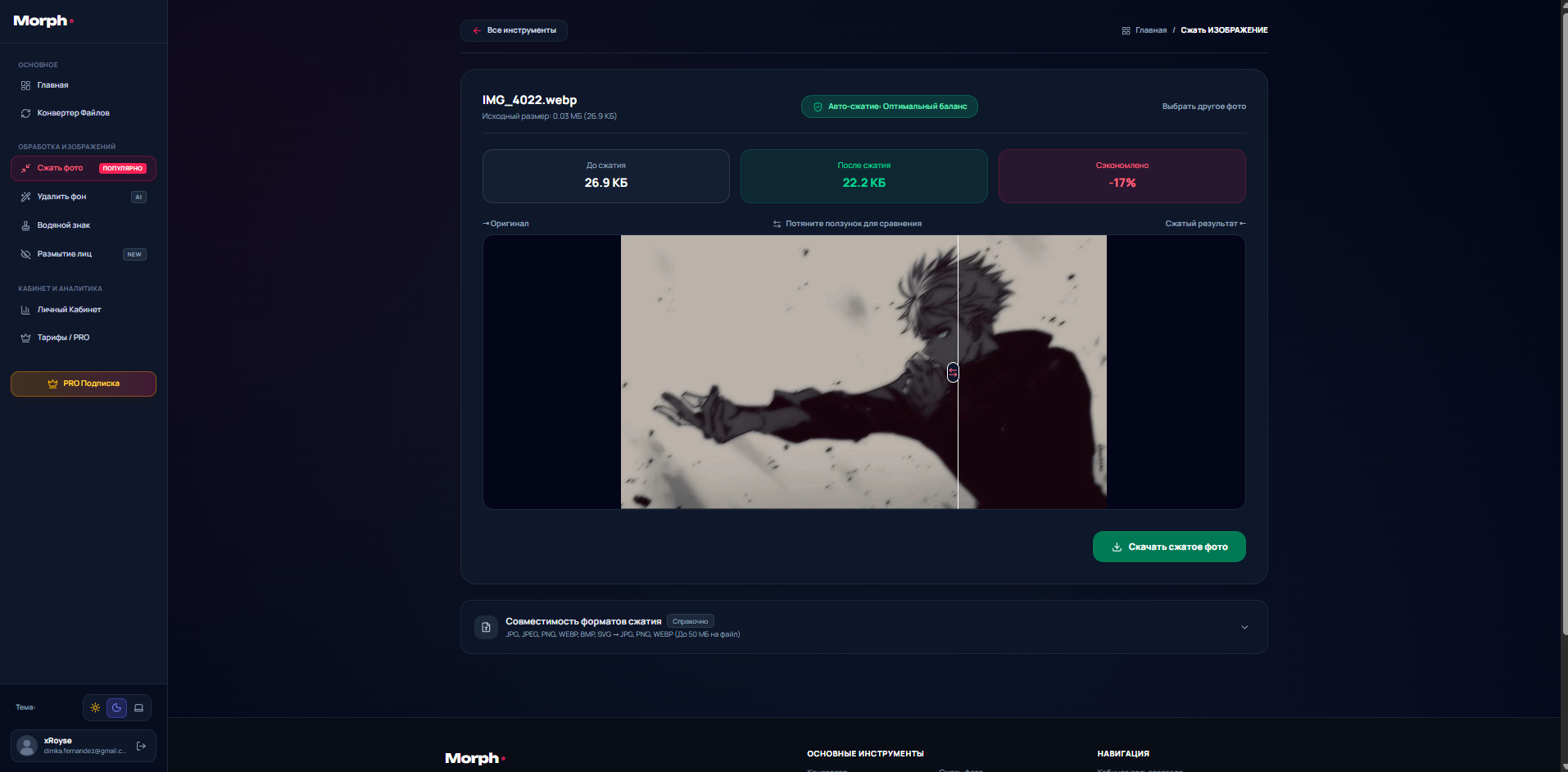Click the xRoyse username text
This screenshot has height=772, width=1568.
point(57,741)
